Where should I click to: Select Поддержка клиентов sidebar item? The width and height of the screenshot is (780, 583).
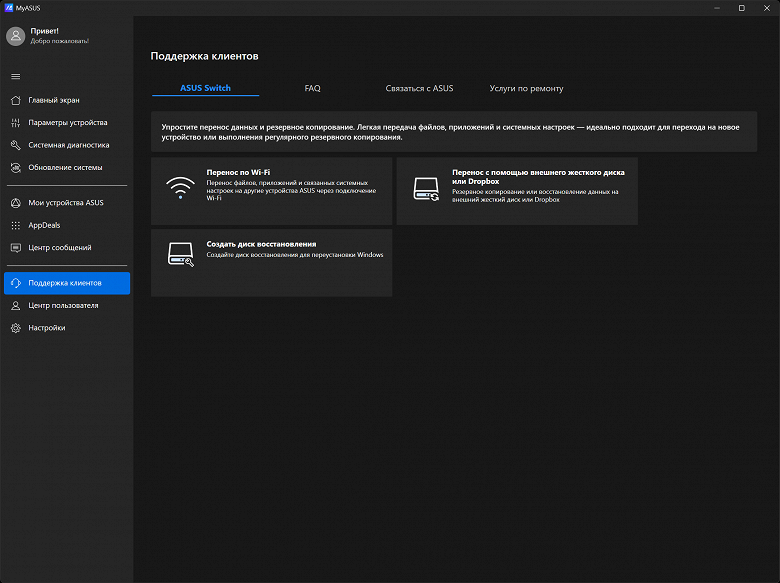[66, 283]
